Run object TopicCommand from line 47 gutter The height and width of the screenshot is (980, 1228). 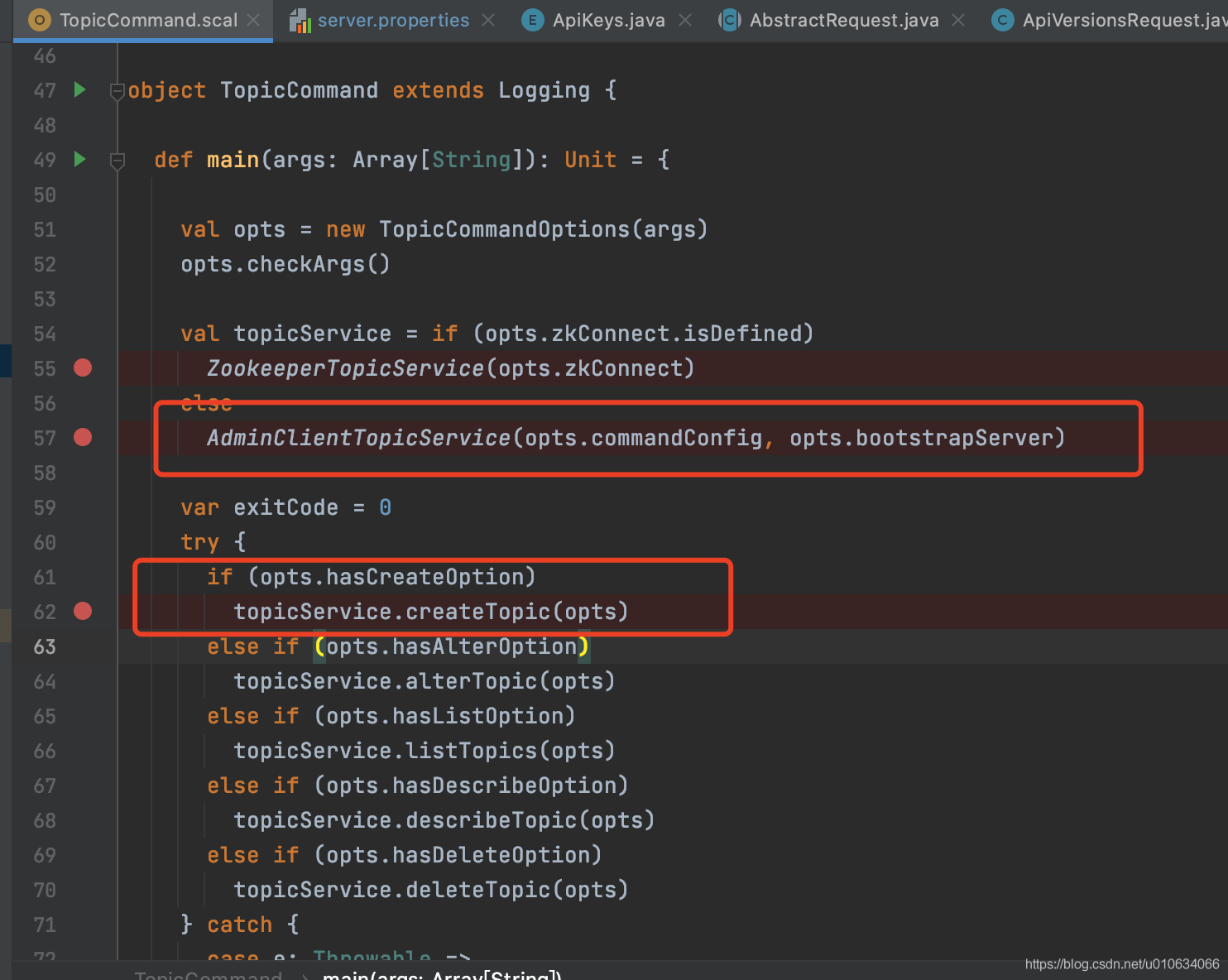(x=80, y=89)
